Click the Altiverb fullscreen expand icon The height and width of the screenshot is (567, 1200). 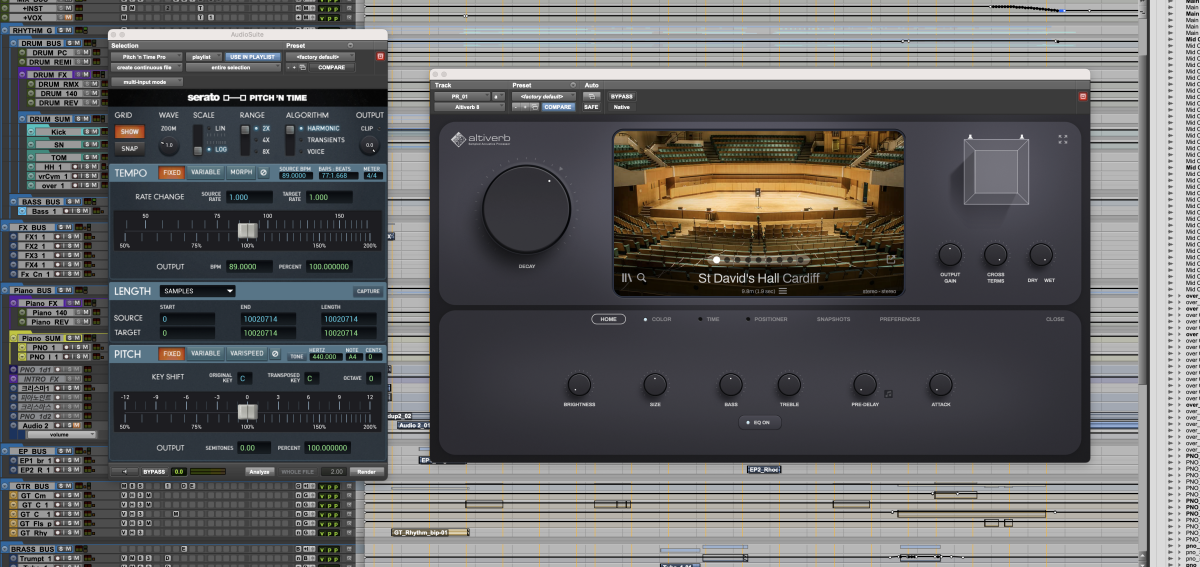point(1063,140)
